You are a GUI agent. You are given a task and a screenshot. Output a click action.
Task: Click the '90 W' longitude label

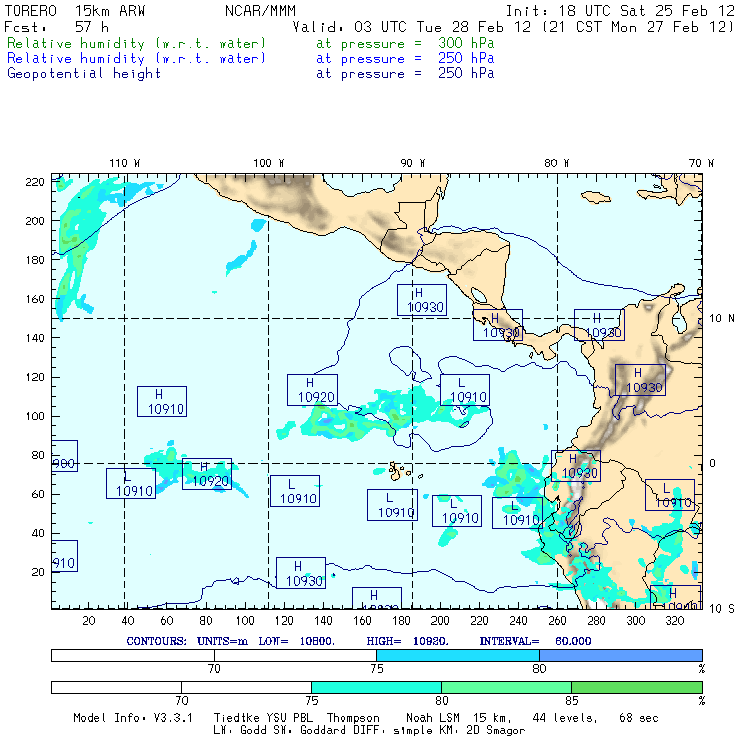click(413, 163)
